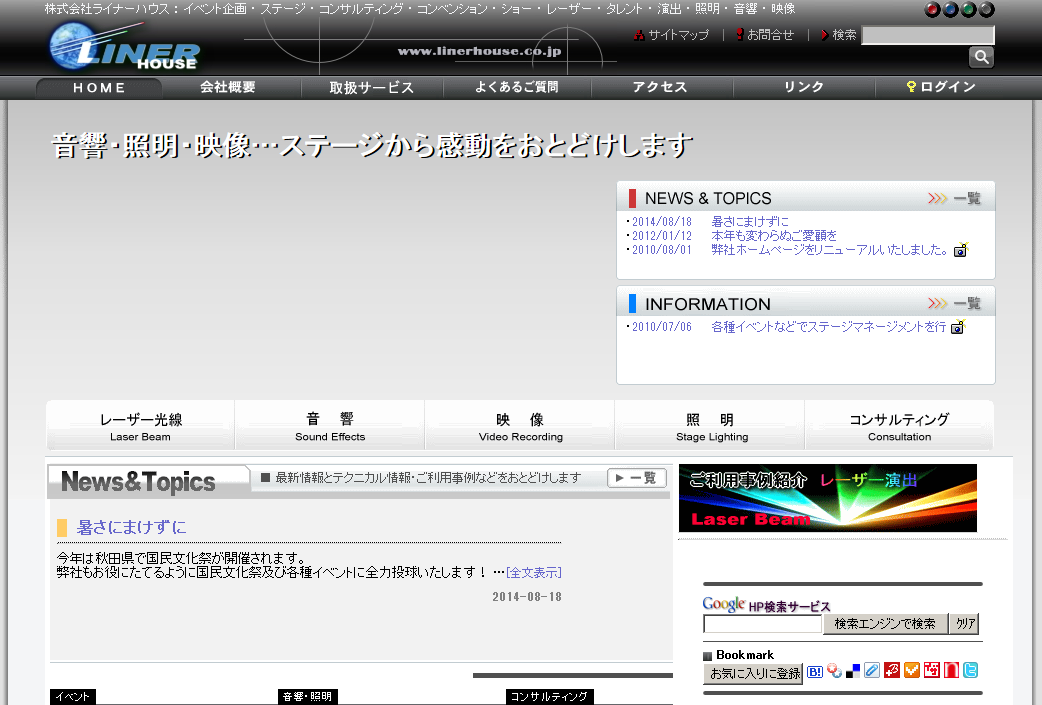Click the blue paperclip bookmark icon
The height and width of the screenshot is (705, 1042).
pyautogui.click(x=872, y=672)
